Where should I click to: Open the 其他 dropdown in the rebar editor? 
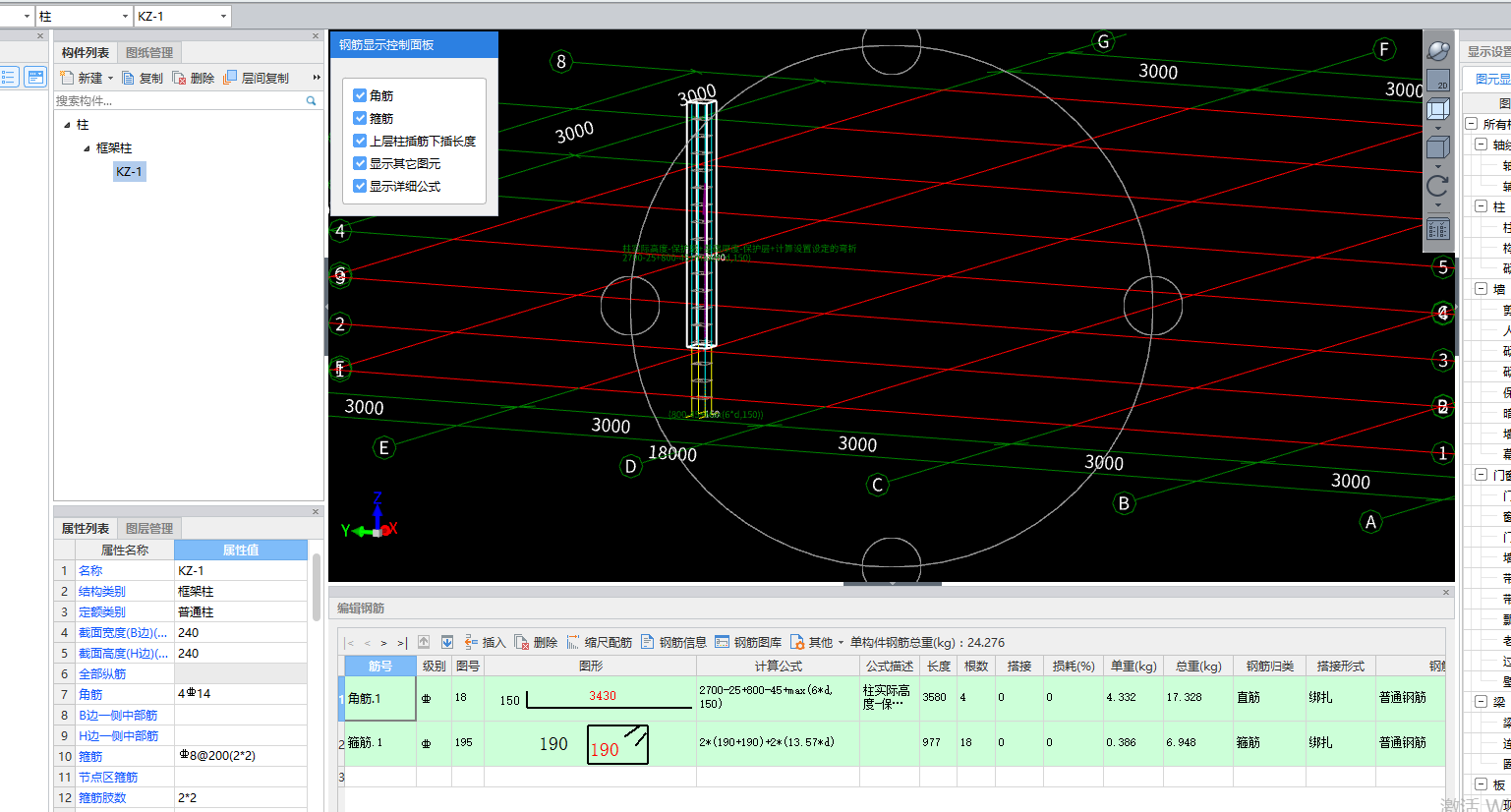tap(841, 643)
